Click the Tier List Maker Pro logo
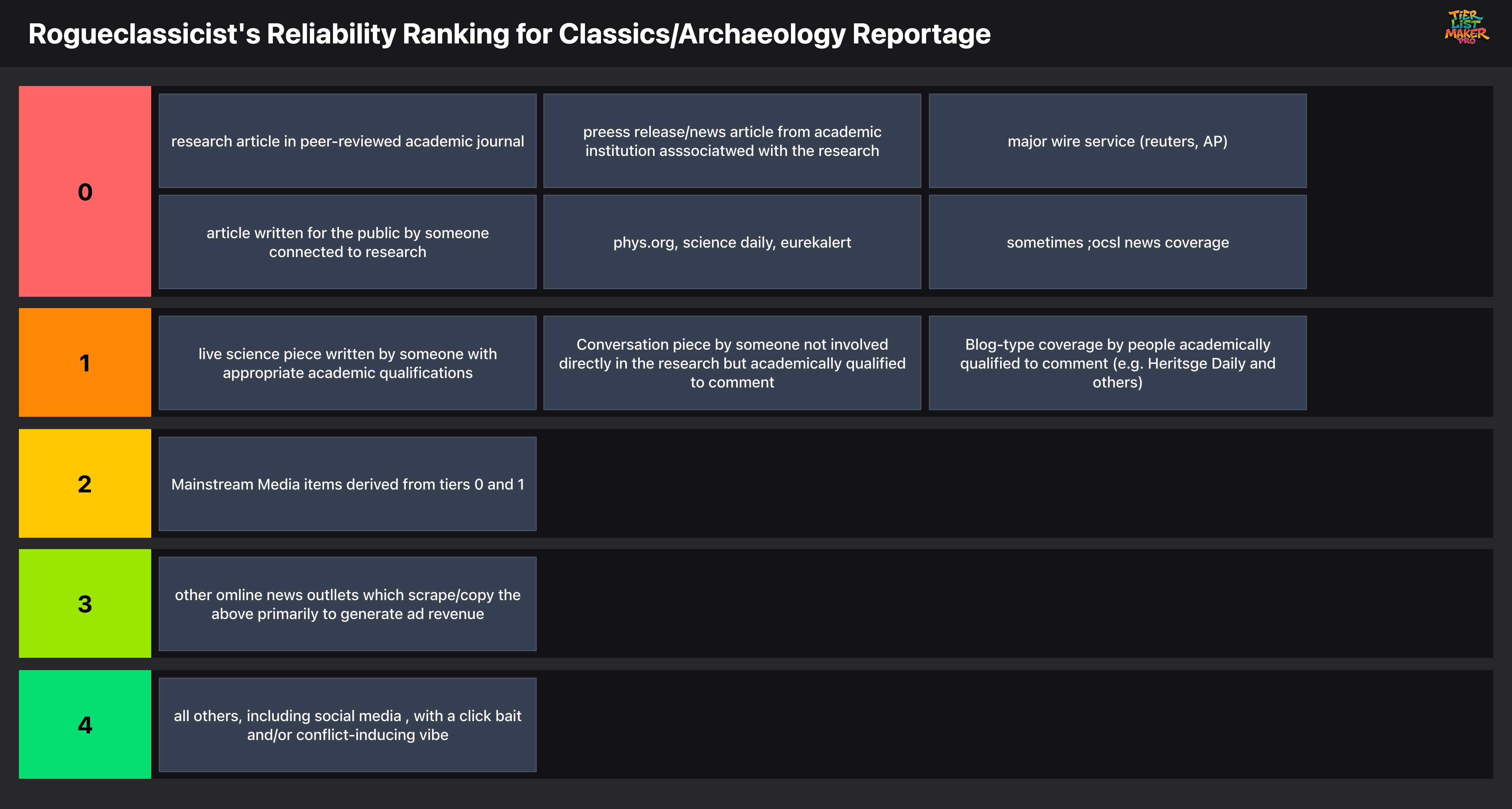This screenshot has height=809, width=1512. point(1466,27)
